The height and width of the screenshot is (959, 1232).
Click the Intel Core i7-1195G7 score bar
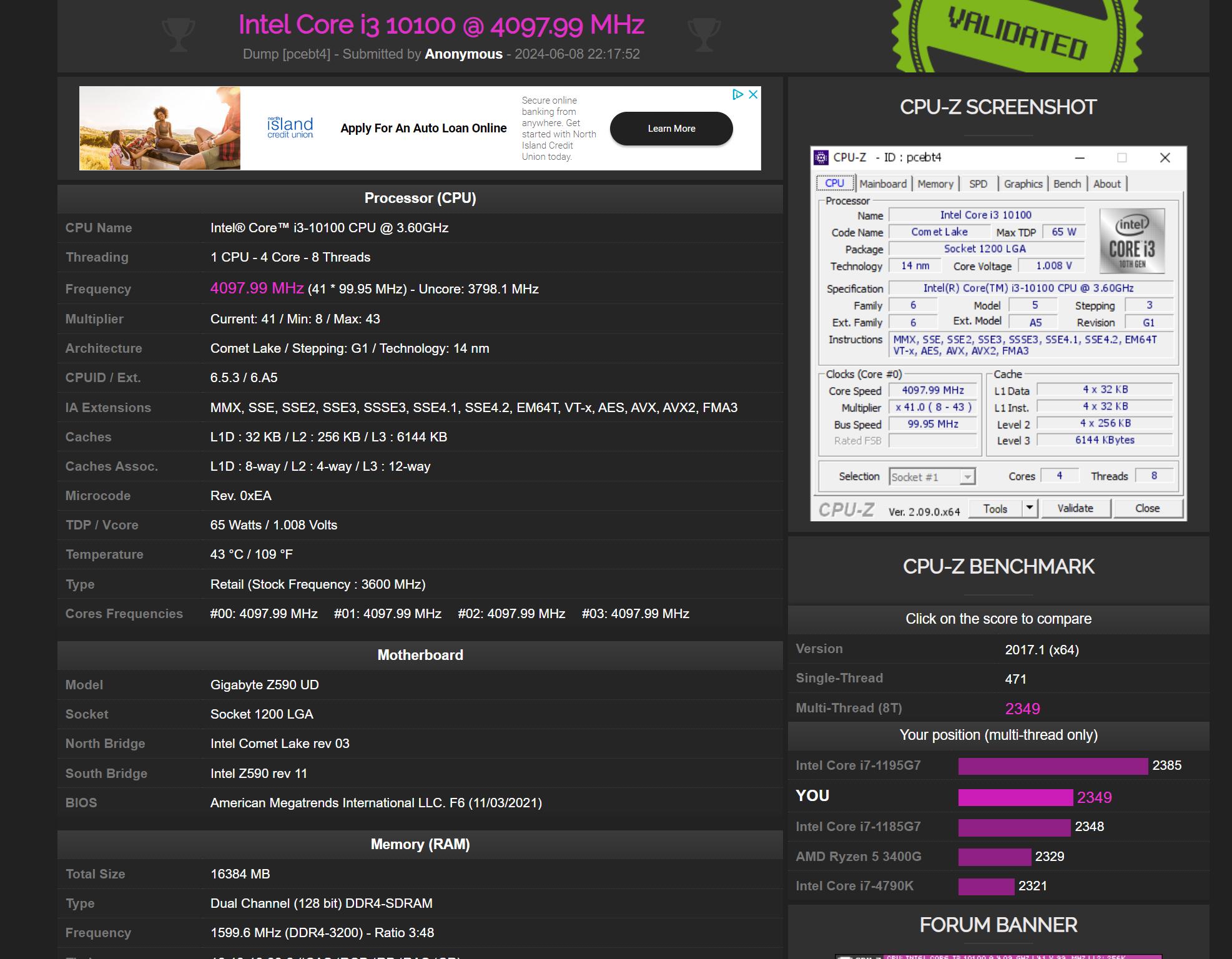click(x=1053, y=766)
